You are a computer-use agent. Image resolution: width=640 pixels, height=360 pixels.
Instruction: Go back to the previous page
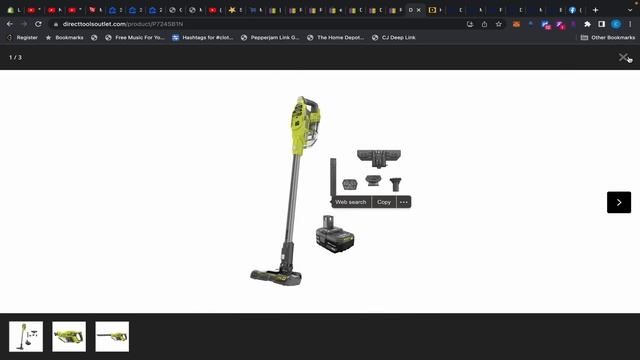[x=9, y=24]
